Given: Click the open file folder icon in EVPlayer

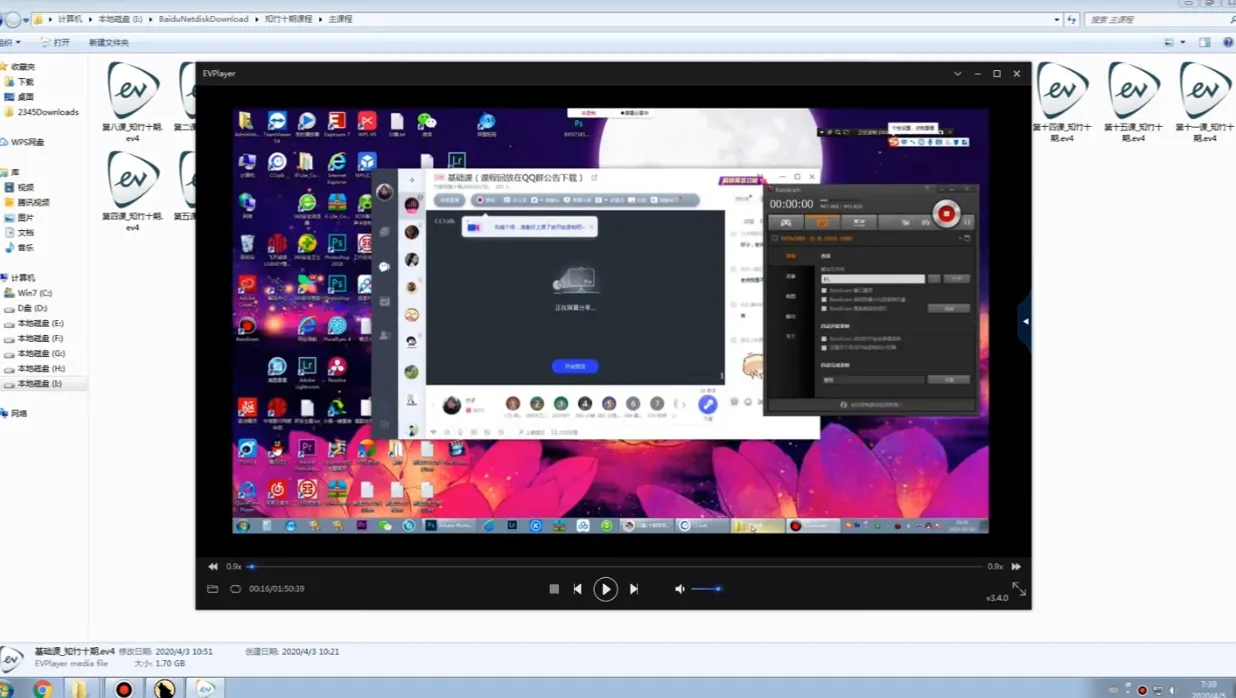Looking at the screenshot, I should (x=212, y=589).
